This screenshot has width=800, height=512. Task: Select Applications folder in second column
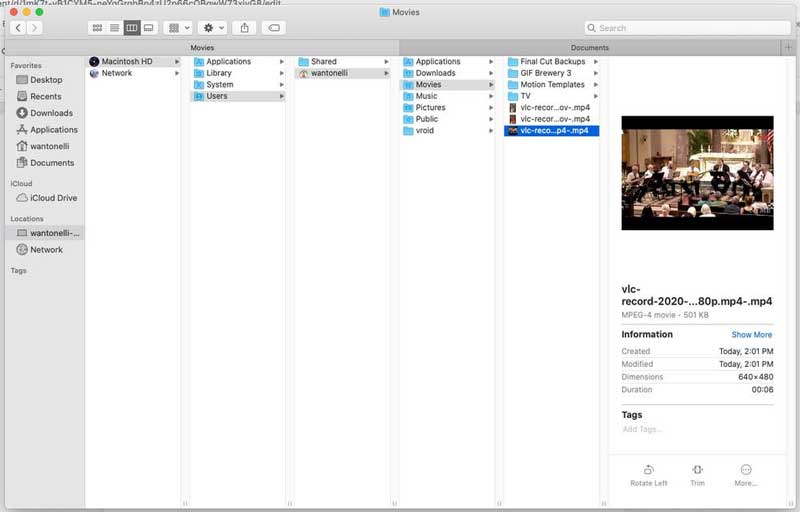pyautogui.click(x=238, y=61)
